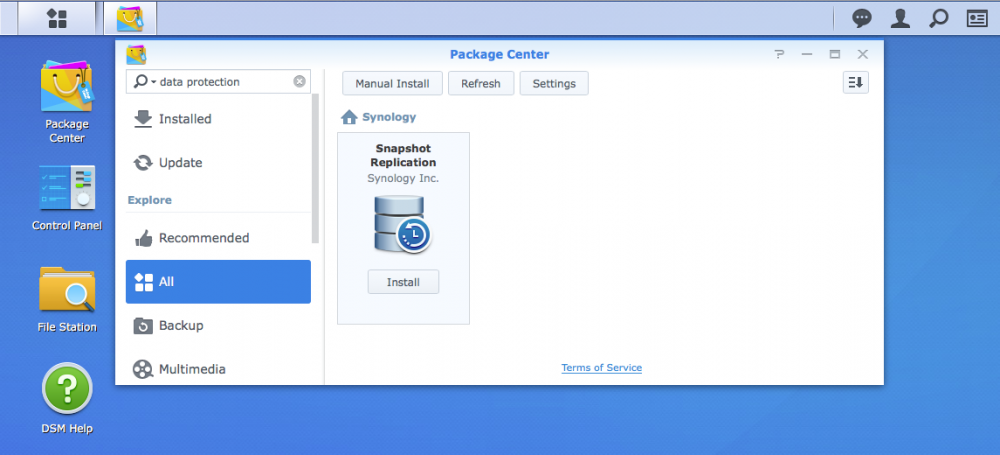Viewport: 1000px width, 455px height.
Task: Click the Explore section heading
Action: 149,200
